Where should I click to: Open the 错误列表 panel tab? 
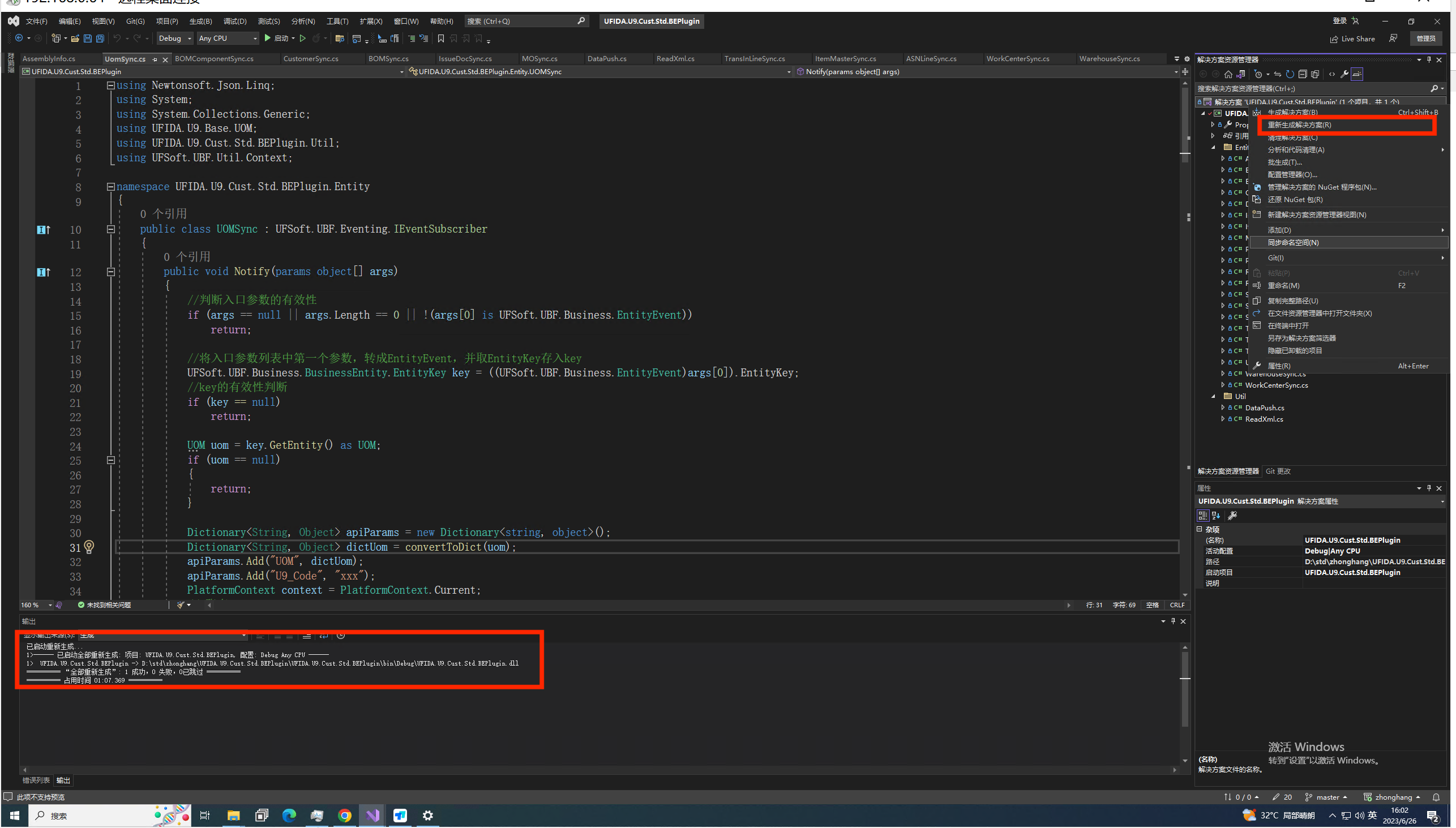[36, 780]
